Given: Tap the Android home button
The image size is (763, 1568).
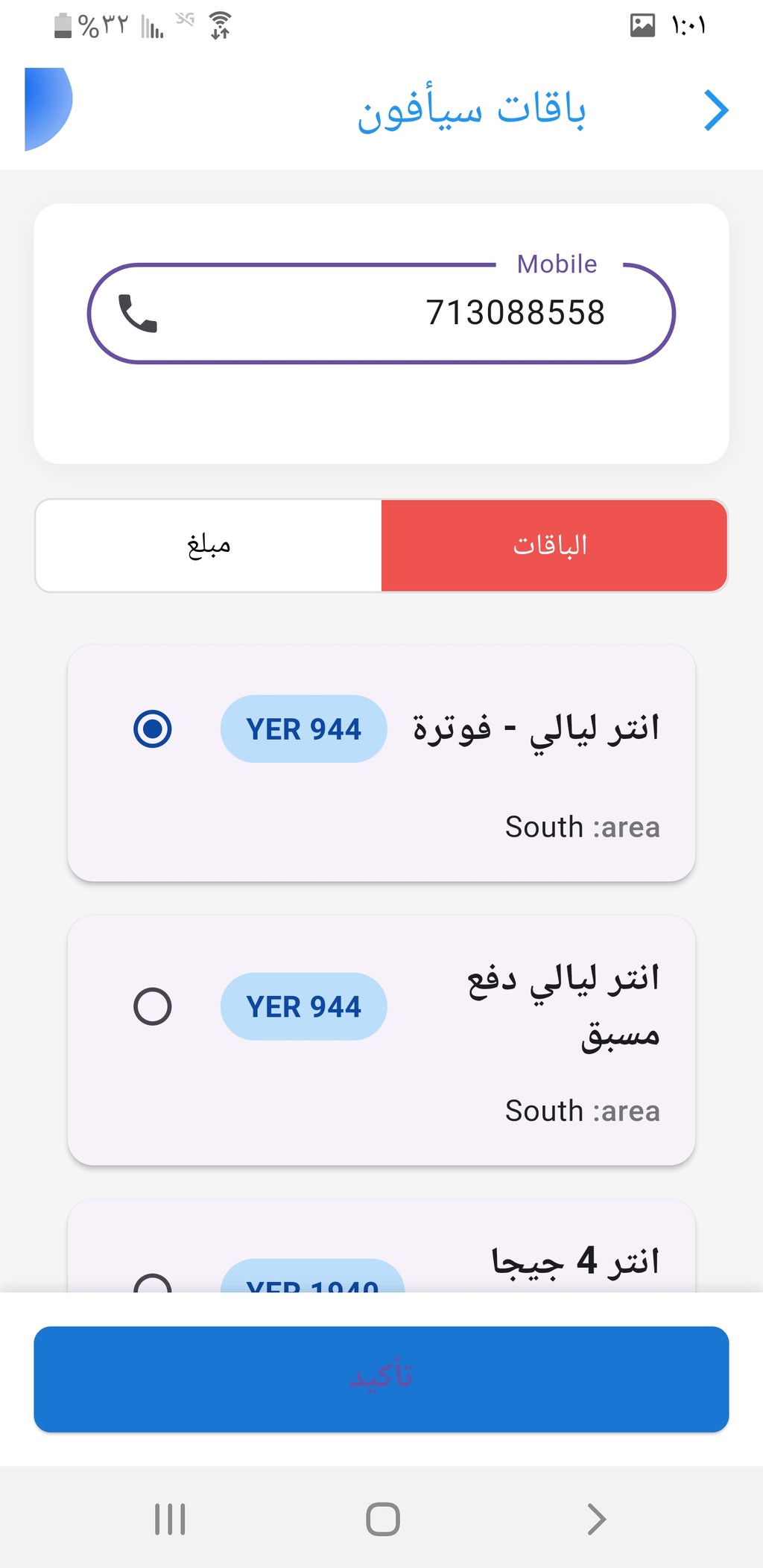Looking at the screenshot, I should pos(383,1519).
